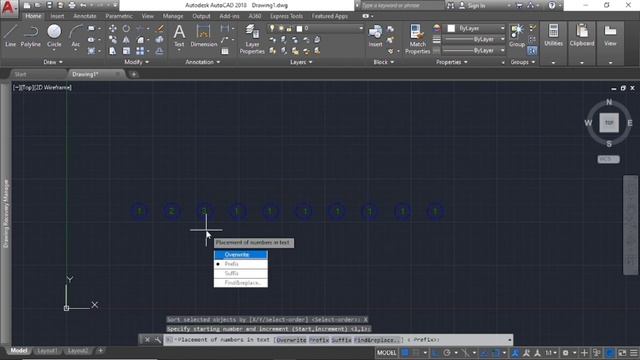640x360 pixels.
Task: Click Match Properties tool
Action: [x=417, y=39]
